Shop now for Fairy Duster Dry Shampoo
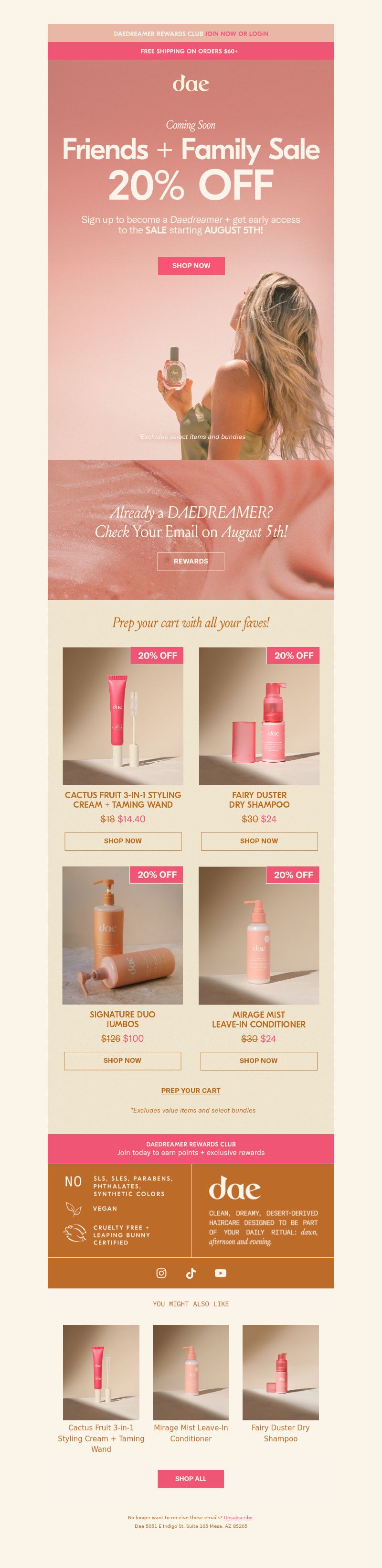Screen dimensions: 382x1568 tap(259, 841)
